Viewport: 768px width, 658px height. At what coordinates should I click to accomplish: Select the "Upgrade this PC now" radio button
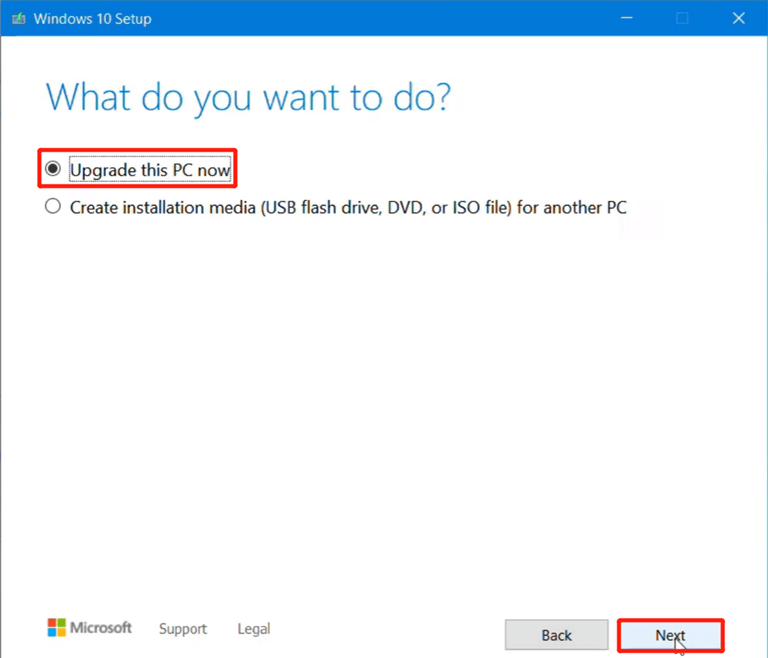[x=53, y=169]
